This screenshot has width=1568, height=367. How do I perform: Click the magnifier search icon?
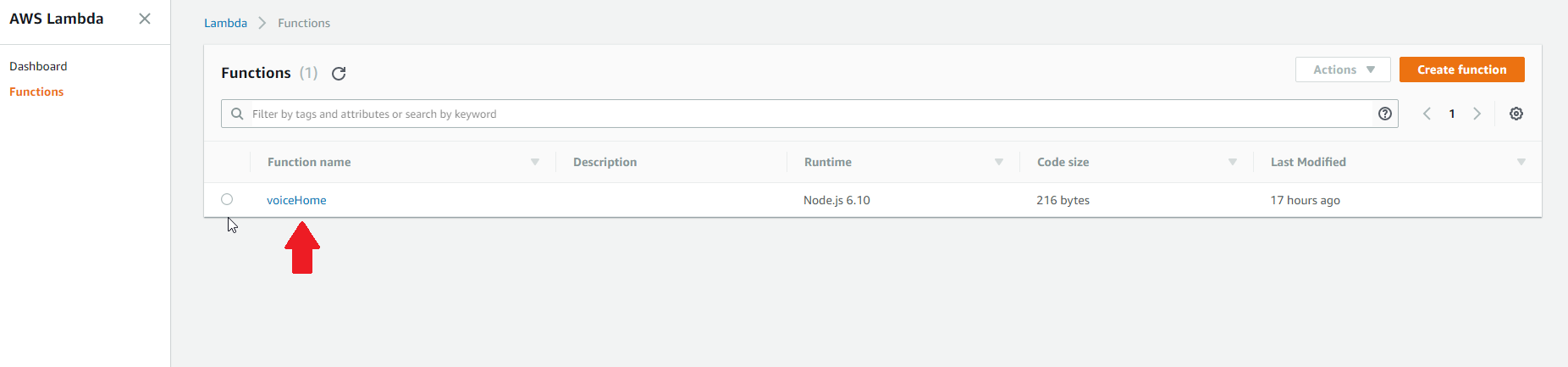pyautogui.click(x=237, y=114)
